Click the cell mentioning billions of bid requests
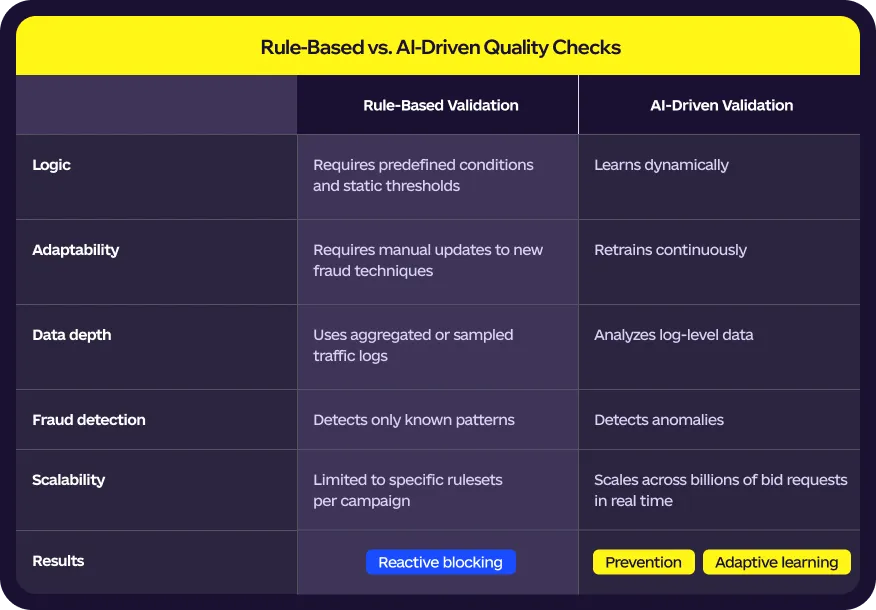The image size is (876, 610). click(x=720, y=490)
